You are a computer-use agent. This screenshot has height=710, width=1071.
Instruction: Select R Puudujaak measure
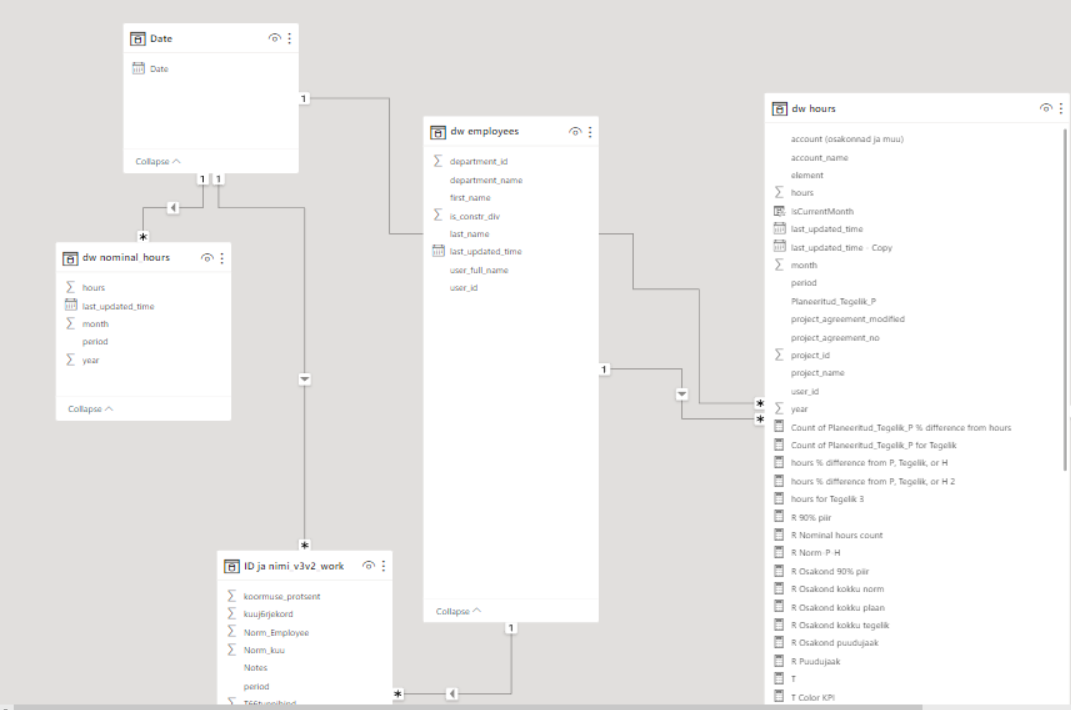816,661
